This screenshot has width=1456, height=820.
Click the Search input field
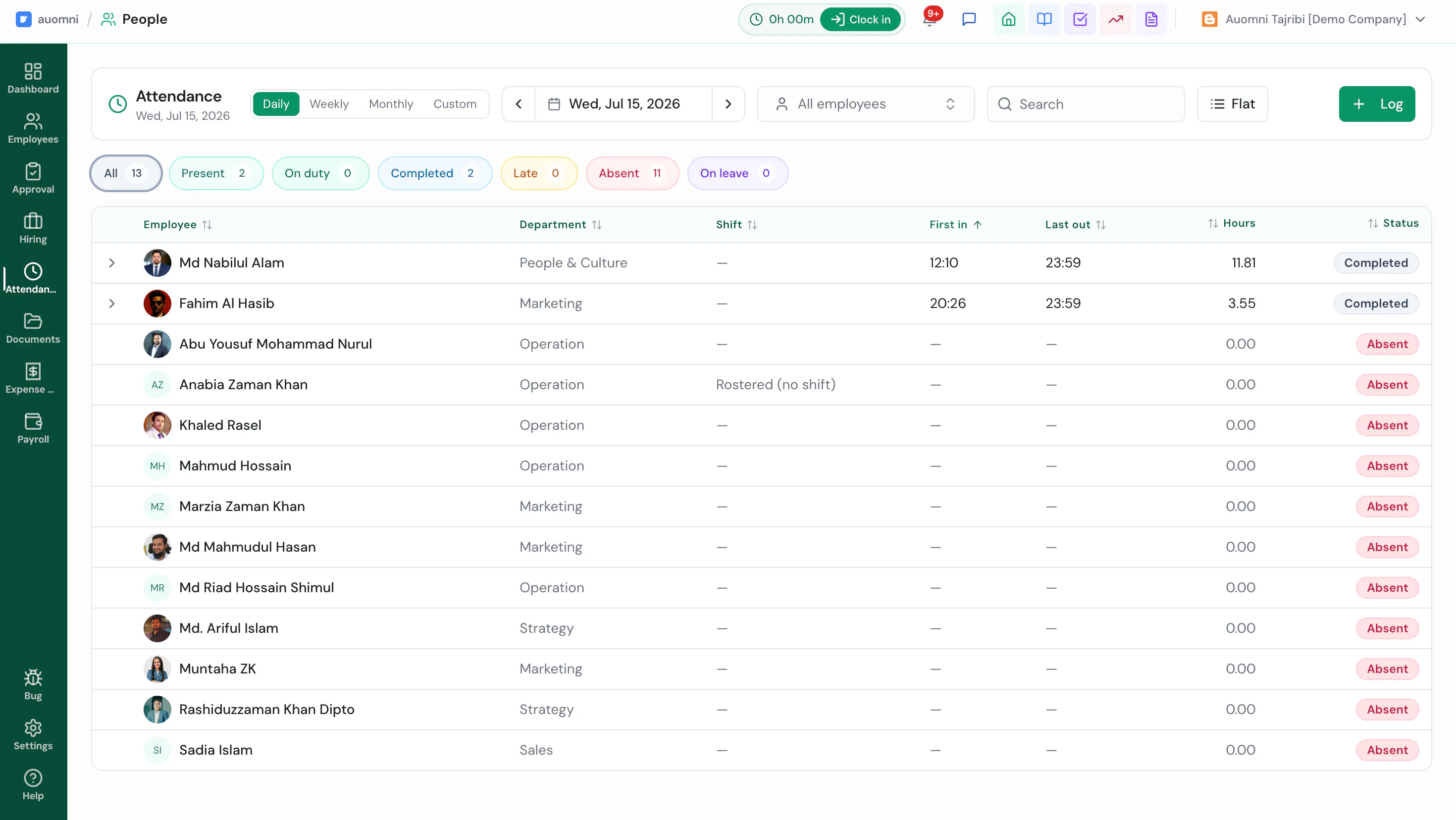[1085, 104]
